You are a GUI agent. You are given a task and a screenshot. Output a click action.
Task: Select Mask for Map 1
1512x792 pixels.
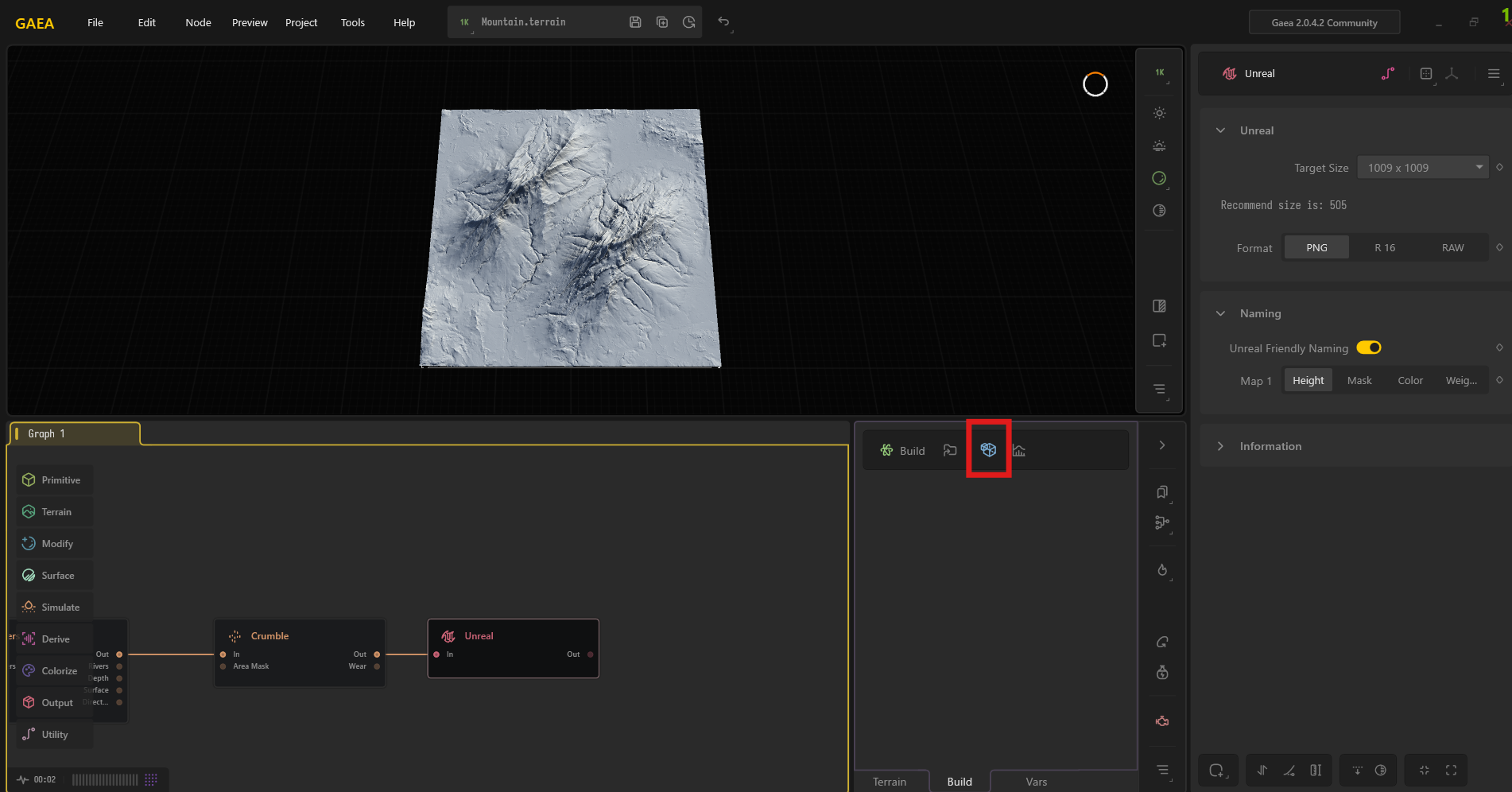(1359, 380)
